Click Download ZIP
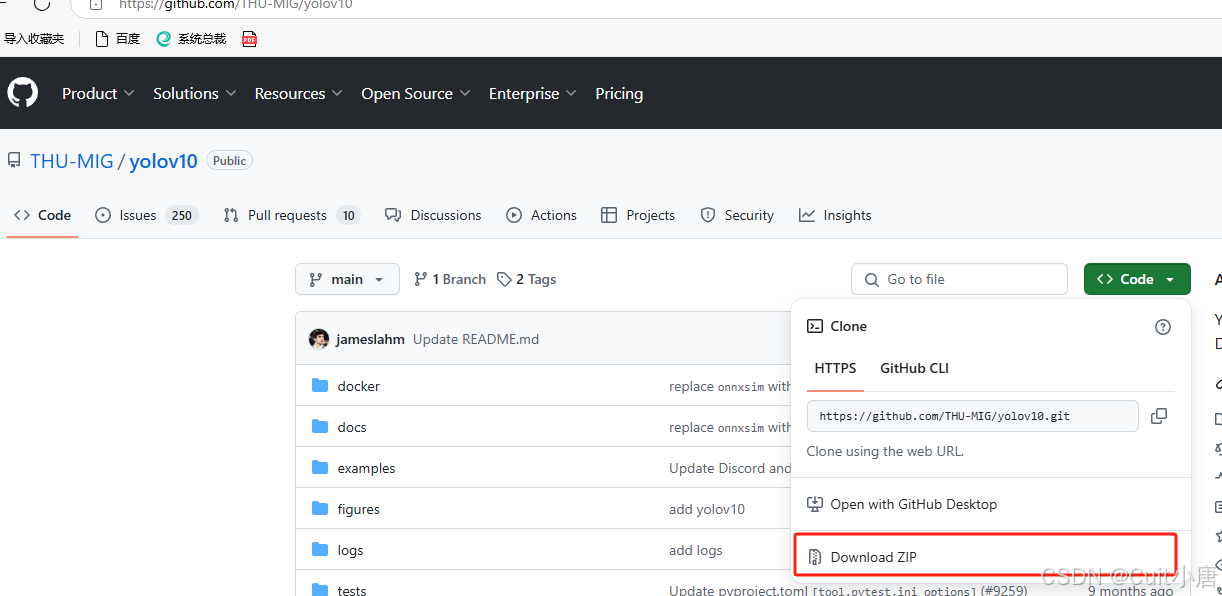The image size is (1222, 596). (985, 556)
